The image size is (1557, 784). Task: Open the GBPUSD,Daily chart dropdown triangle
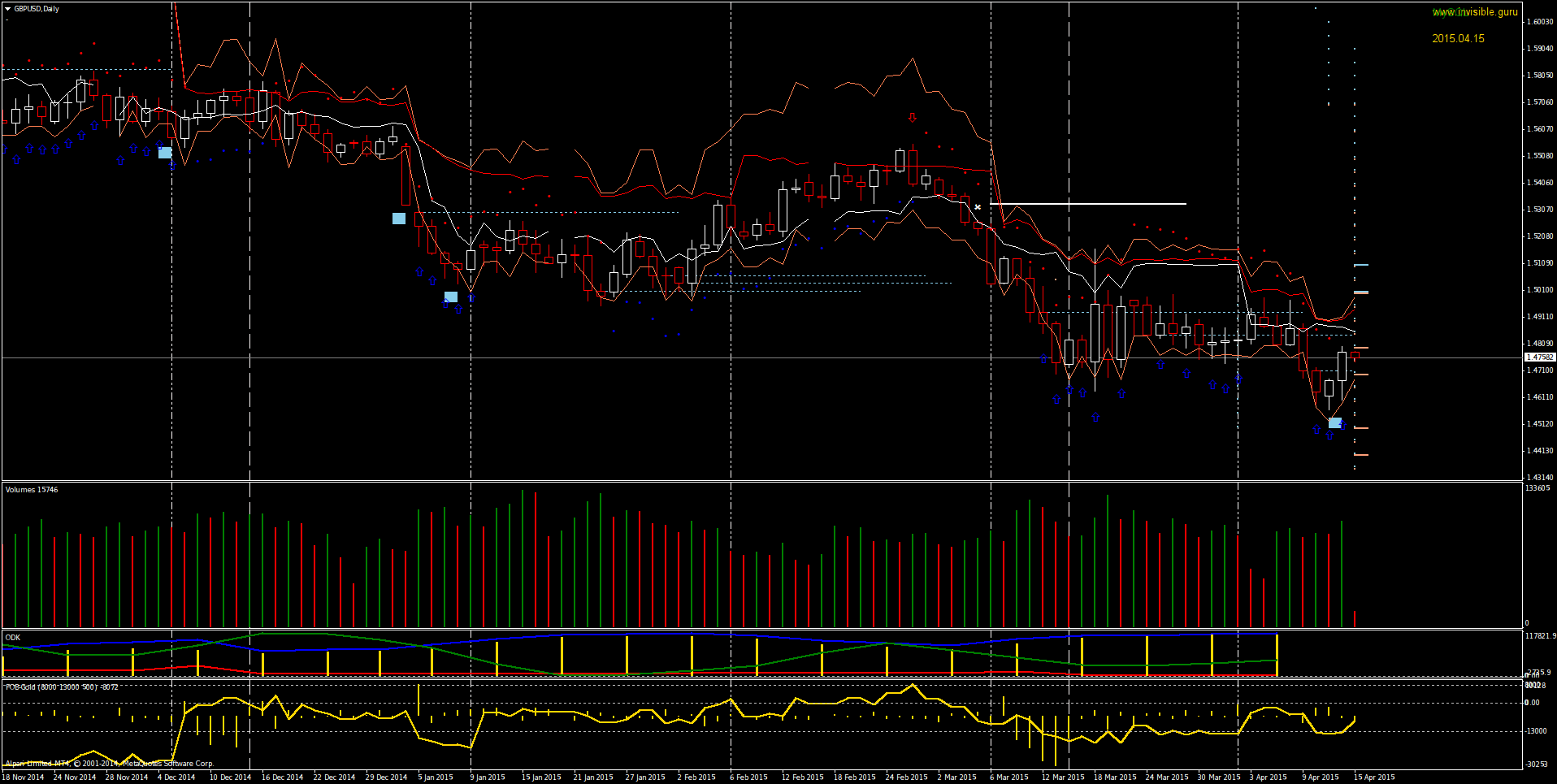[x=8, y=9]
